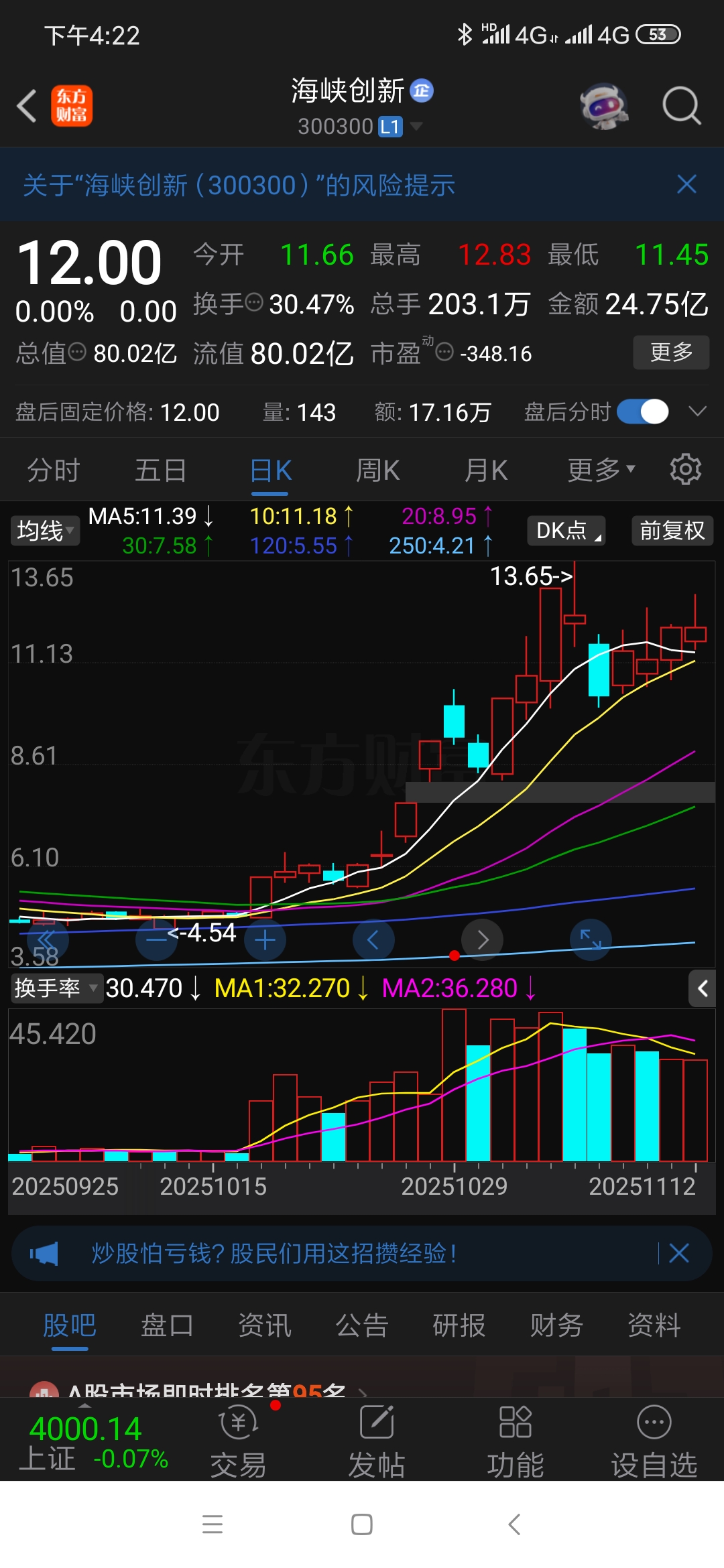The image size is (724, 1568).
Task: Tap the 功能 functions icon
Action: click(516, 1441)
